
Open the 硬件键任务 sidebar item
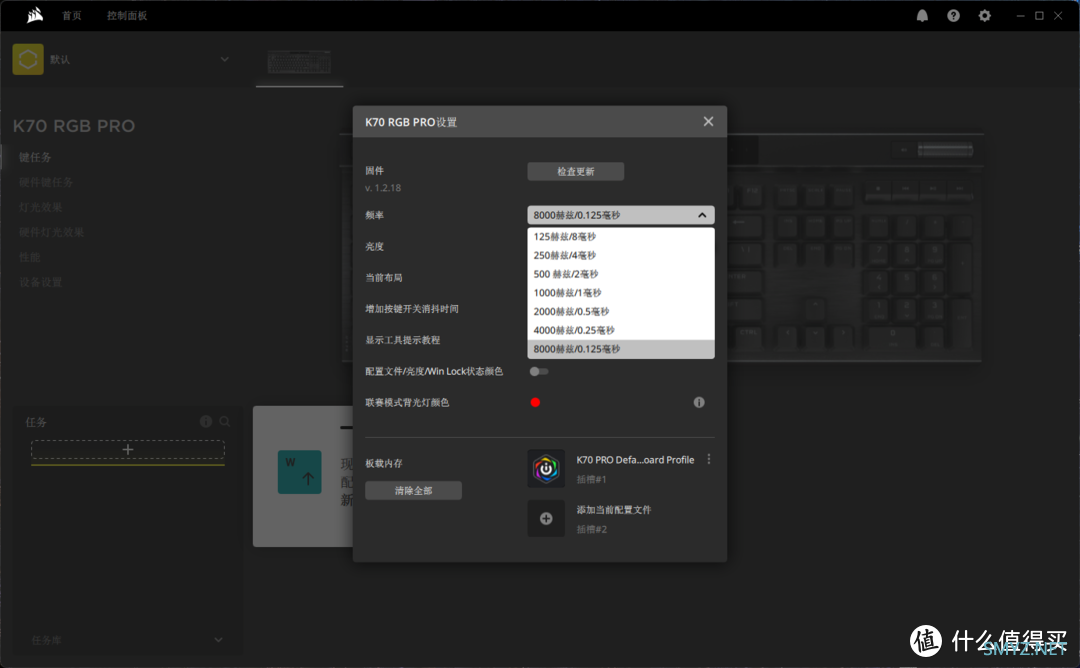pos(45,182)
